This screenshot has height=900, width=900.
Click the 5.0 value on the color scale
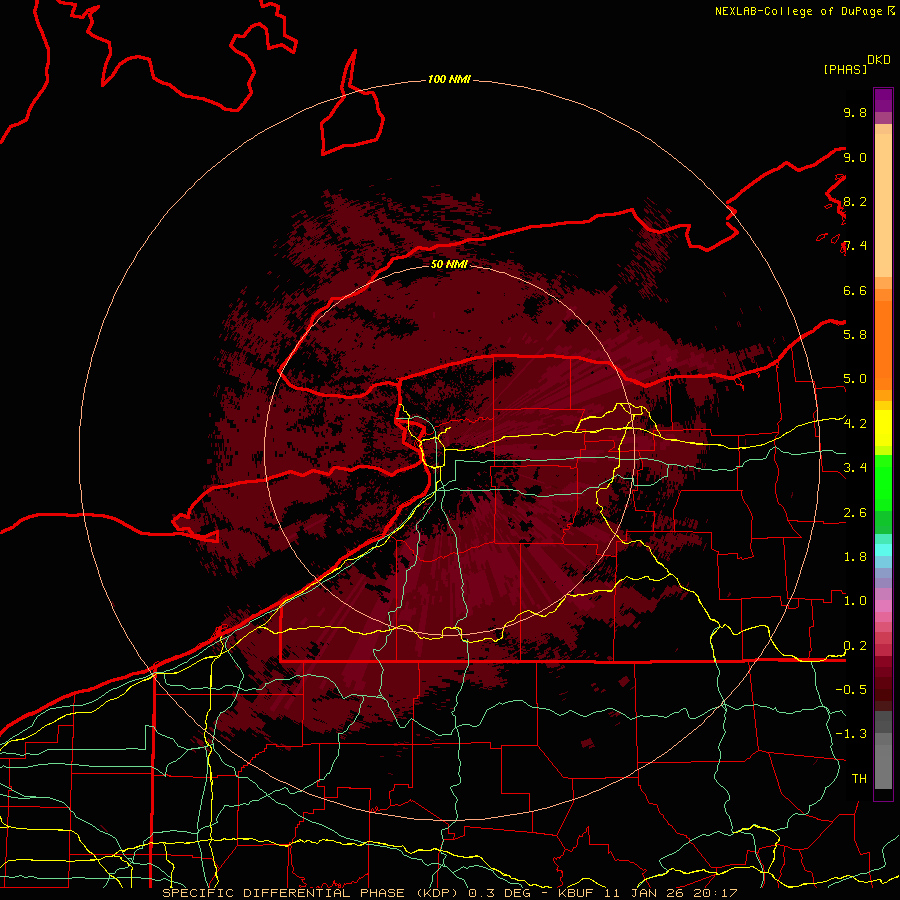point(855,379)
